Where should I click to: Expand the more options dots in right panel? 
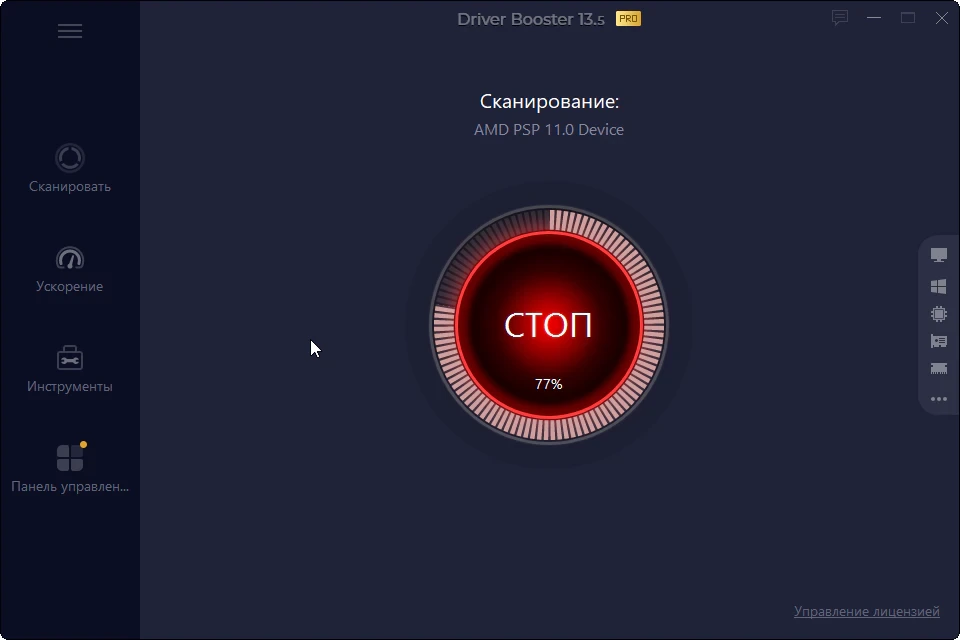pos(939,399)
